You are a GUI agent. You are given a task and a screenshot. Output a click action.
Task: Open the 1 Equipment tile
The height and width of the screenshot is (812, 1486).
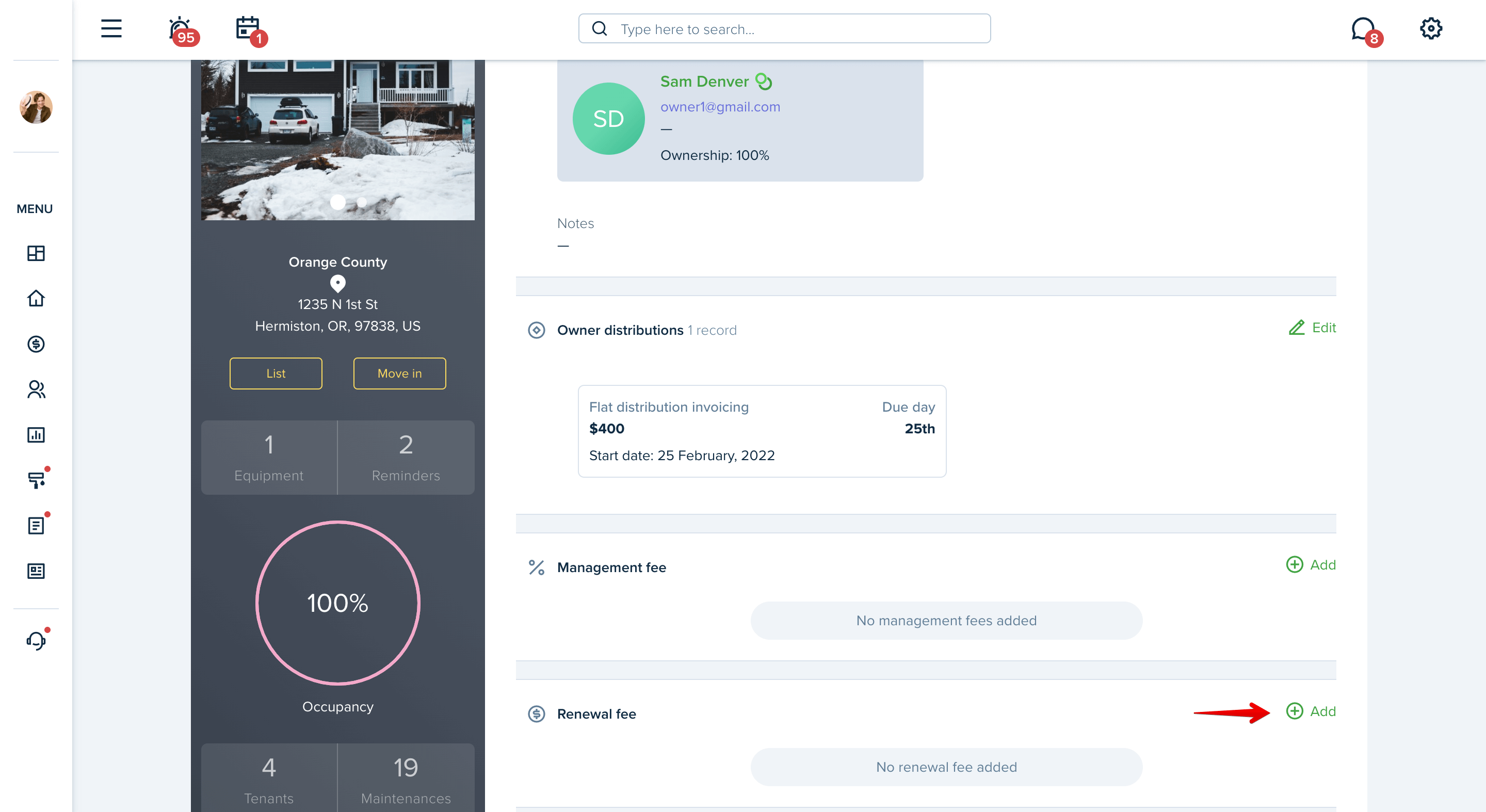[269, 457]
